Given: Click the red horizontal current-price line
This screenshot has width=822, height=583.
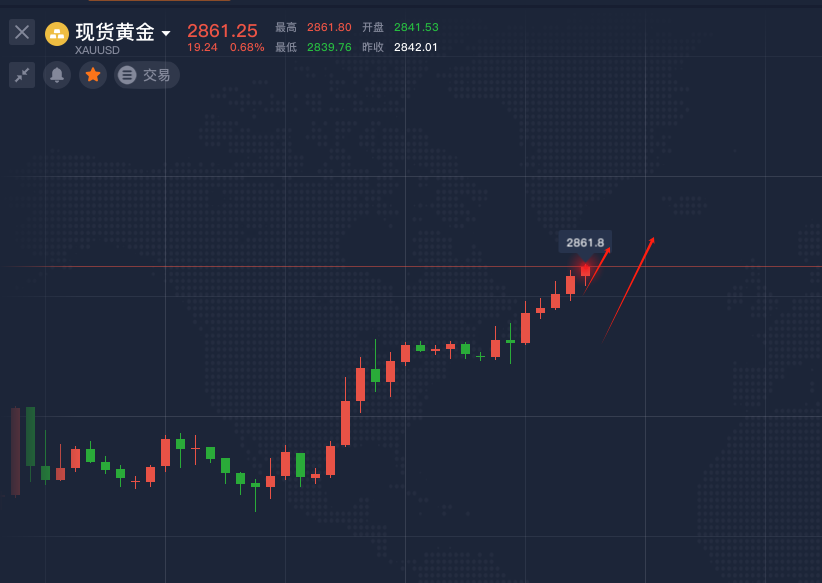Looking at the screenshot, I should point(300,267).
